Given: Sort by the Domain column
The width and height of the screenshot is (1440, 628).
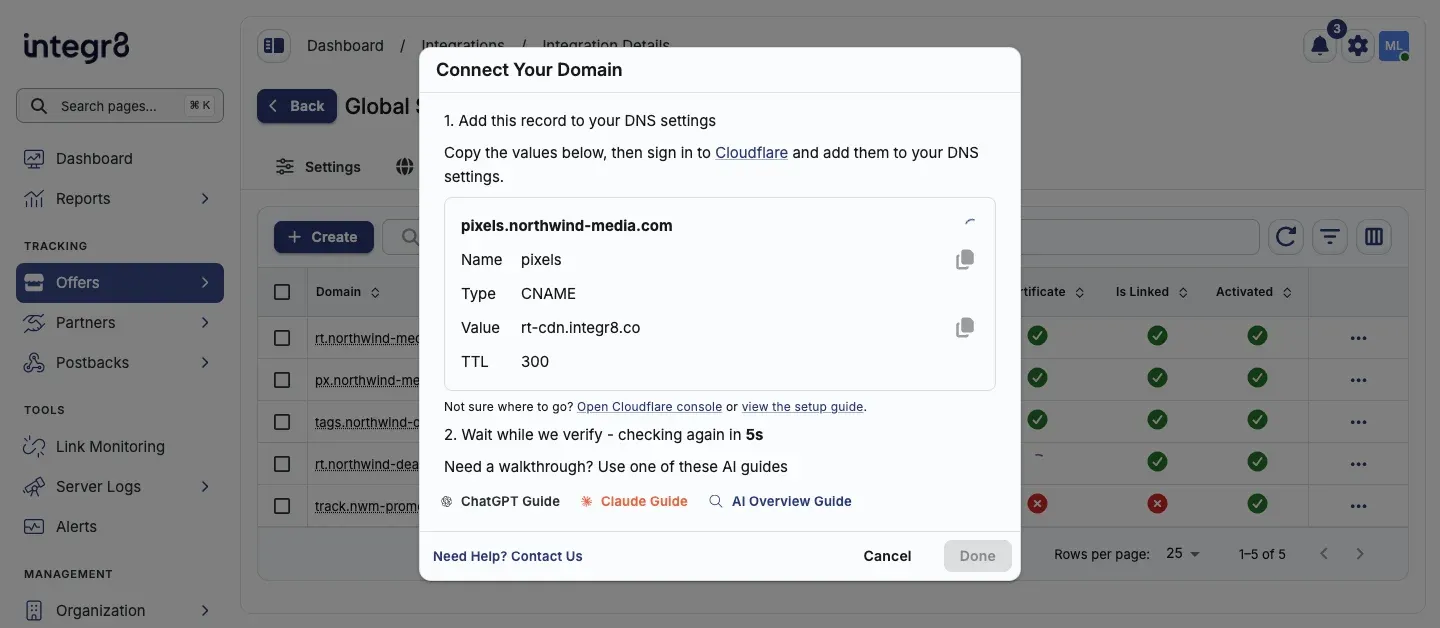Looking at the screenshot, I should tap(348, 292).
